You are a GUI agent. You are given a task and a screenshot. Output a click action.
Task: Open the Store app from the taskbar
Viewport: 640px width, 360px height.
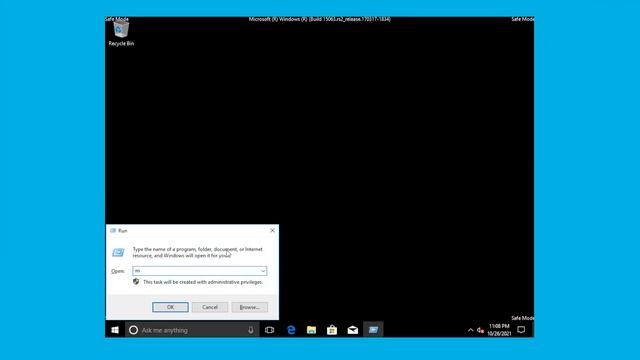(x=332, y=330)
